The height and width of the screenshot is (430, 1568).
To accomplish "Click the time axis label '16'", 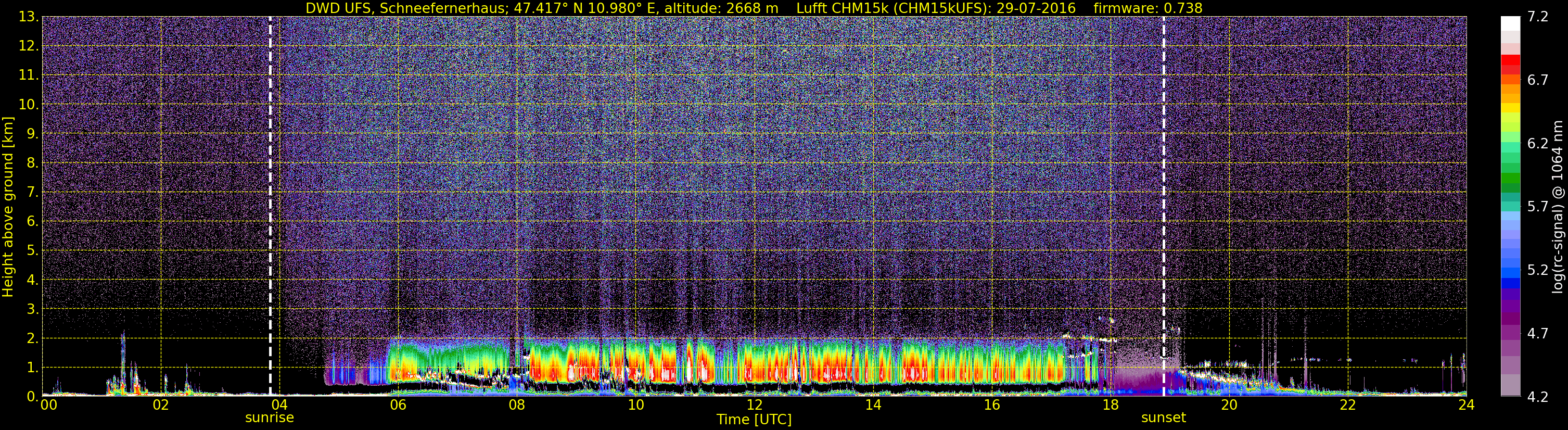I will 991,405.
